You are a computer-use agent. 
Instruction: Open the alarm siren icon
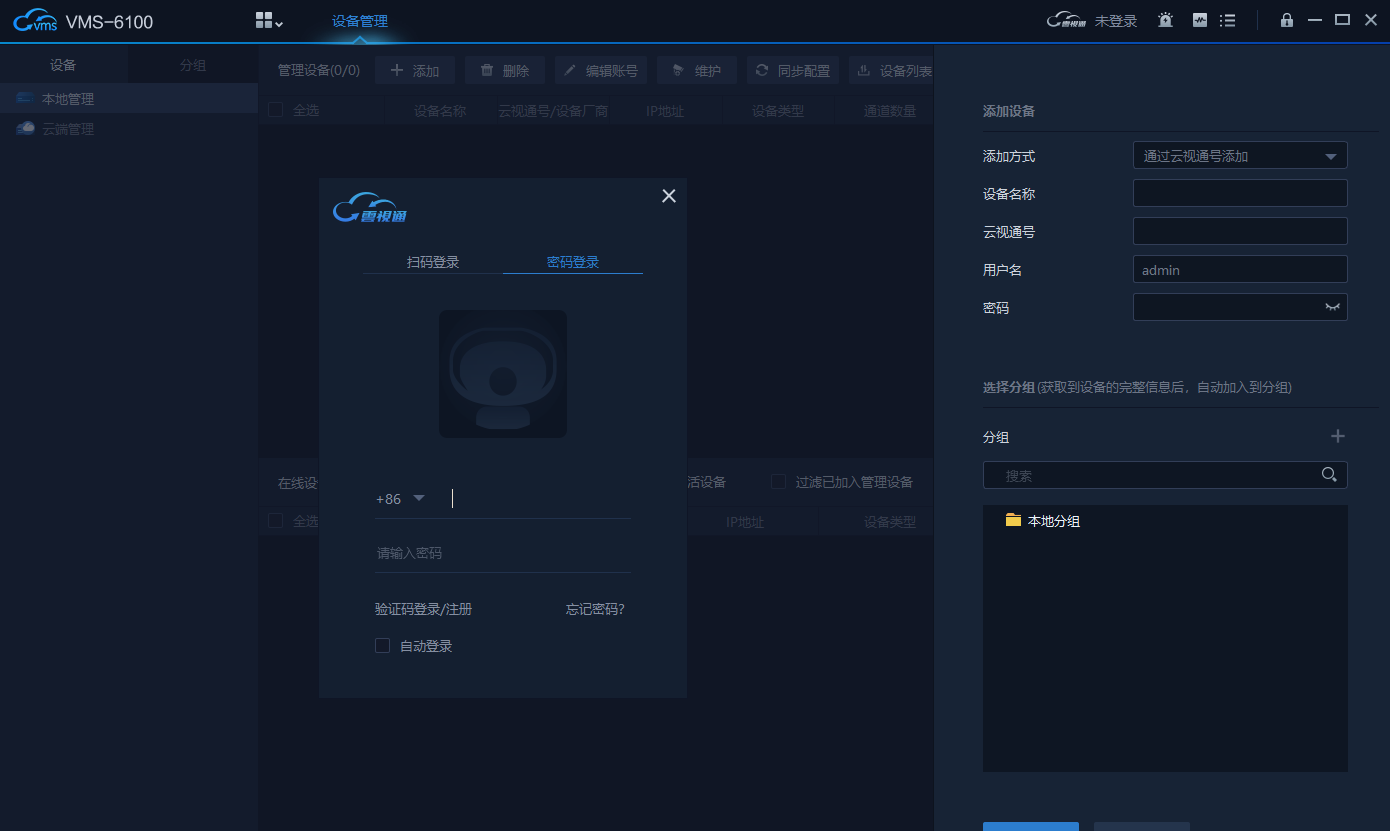tap(1166, 20)
